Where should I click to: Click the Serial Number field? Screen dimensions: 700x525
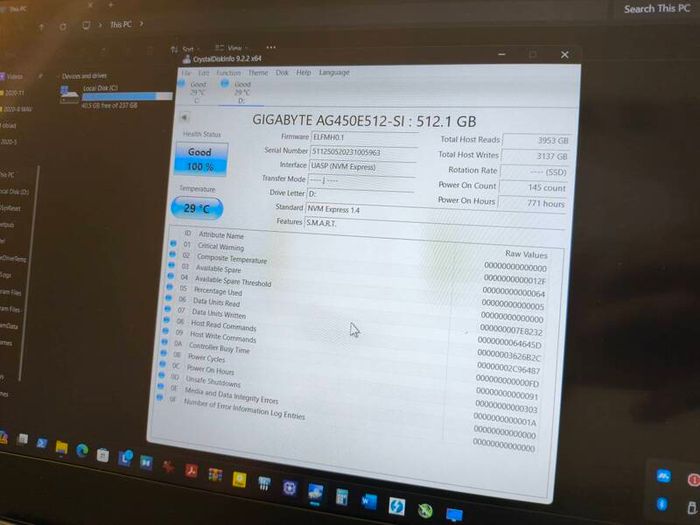tap(363, 152)
